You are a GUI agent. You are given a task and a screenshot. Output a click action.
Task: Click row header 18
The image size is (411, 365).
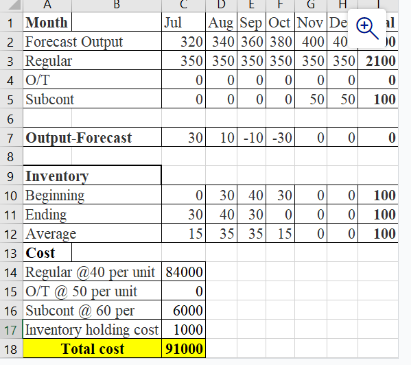11,349
